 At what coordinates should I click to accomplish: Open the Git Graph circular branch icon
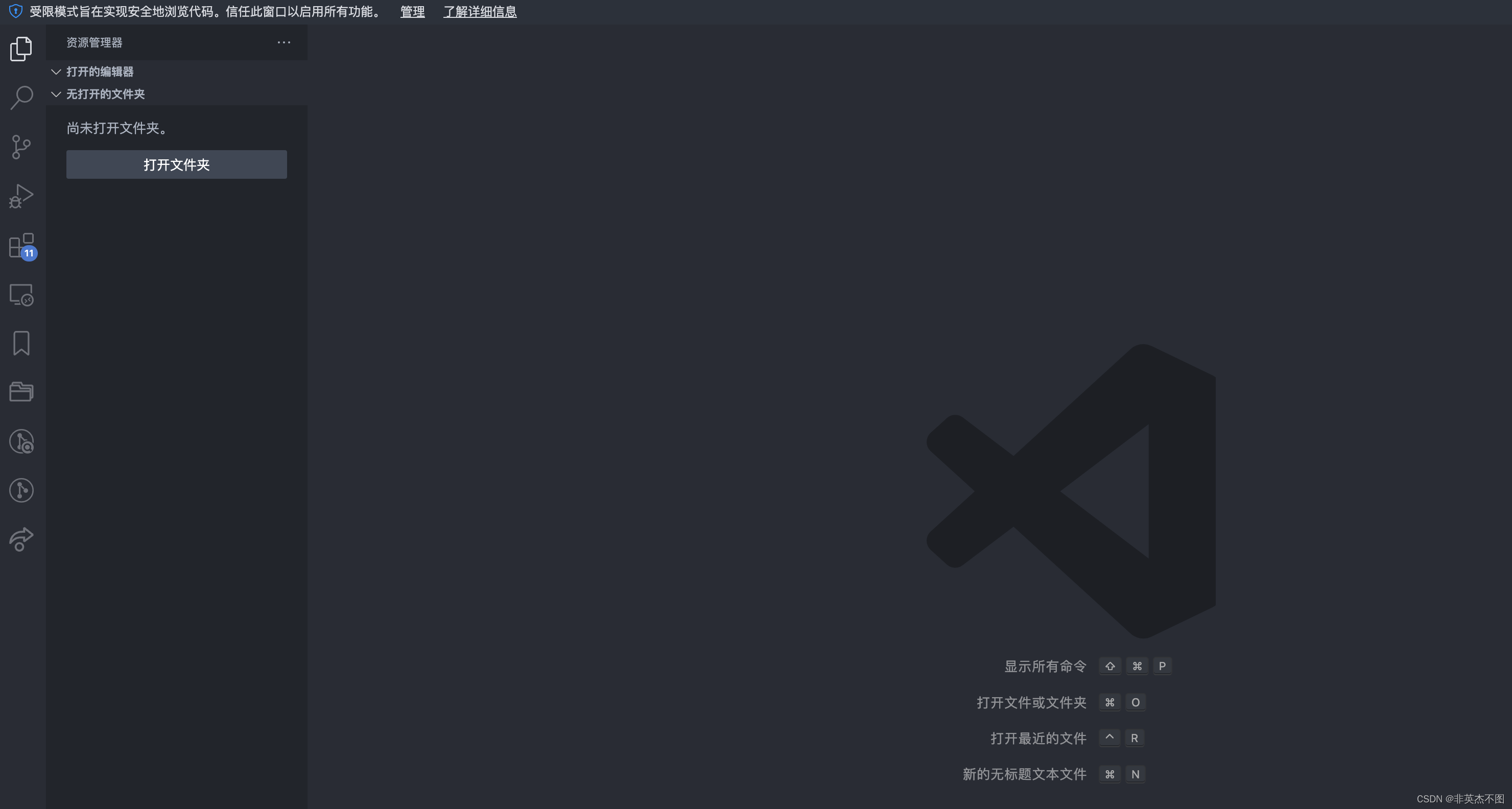21,490
